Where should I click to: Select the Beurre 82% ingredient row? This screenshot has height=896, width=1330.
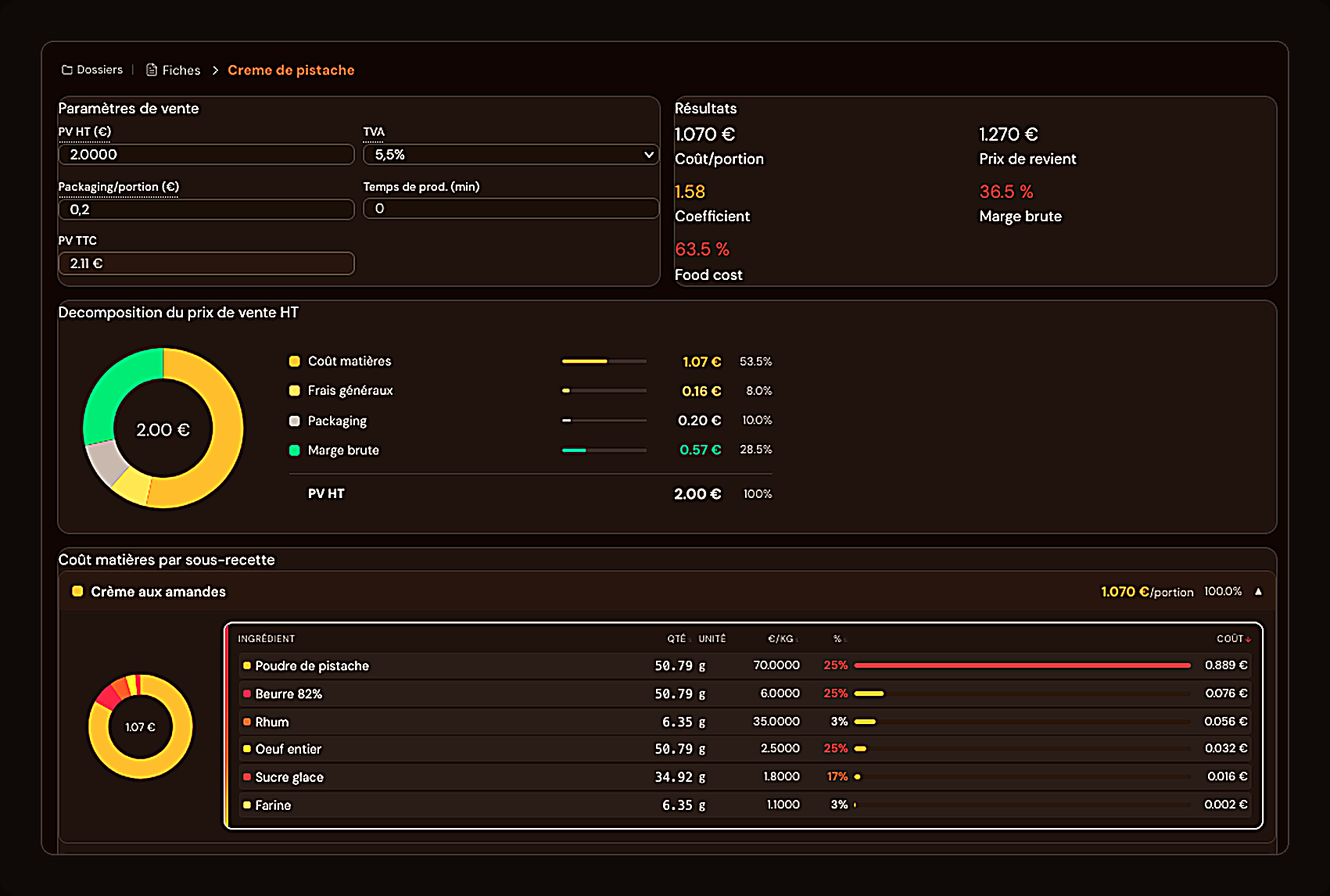point(744,694)
